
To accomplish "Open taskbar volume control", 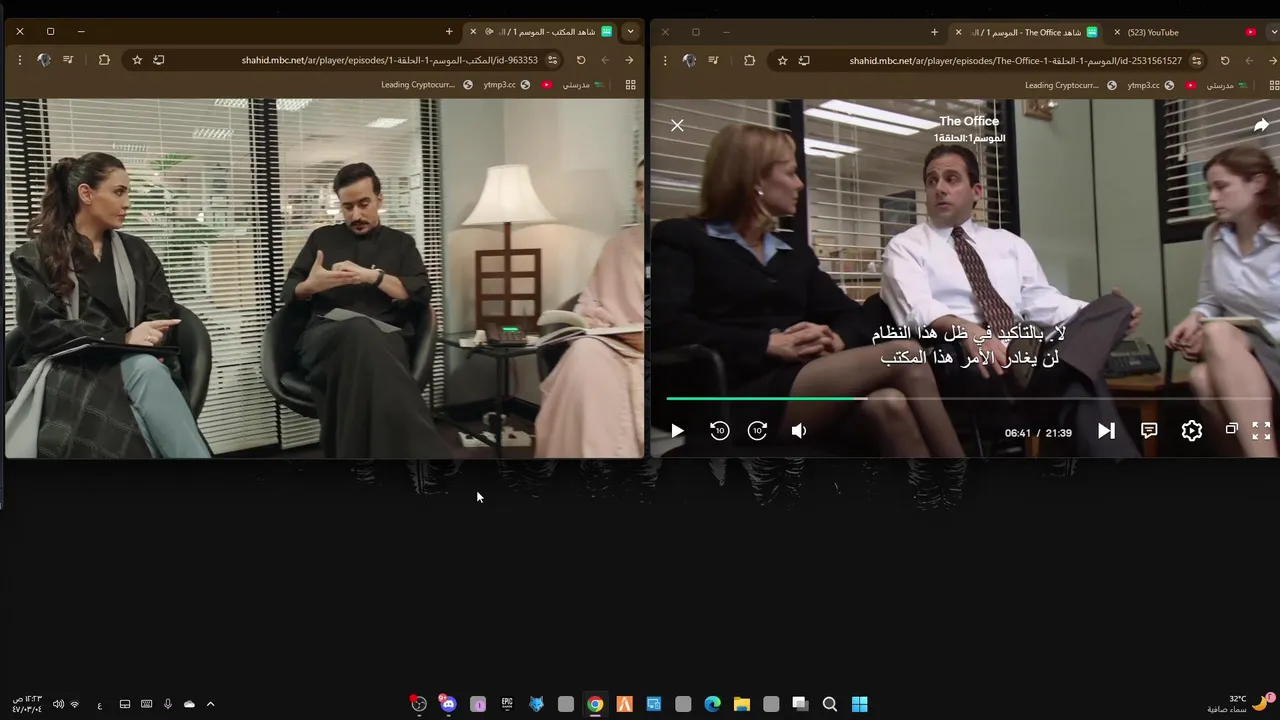I will (58, 704).
